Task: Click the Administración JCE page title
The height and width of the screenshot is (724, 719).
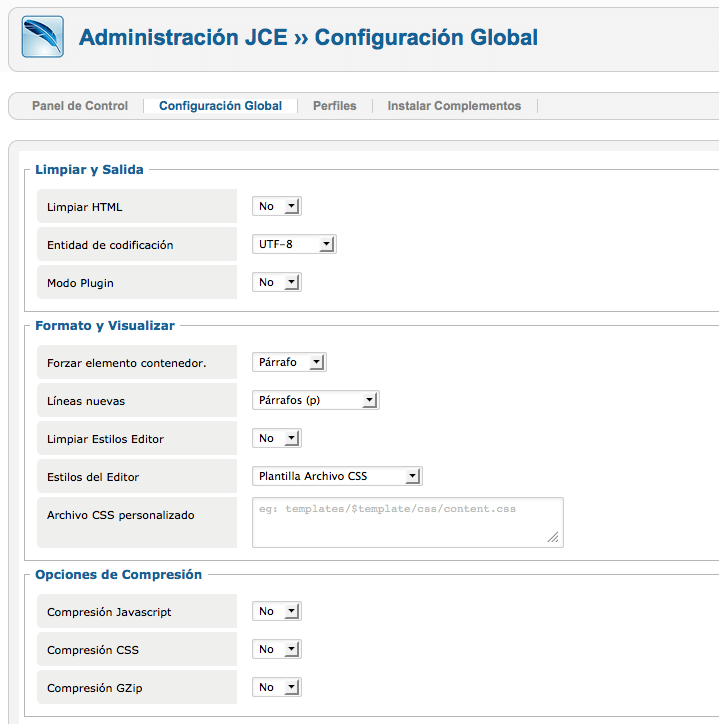Action: point(308,37)
